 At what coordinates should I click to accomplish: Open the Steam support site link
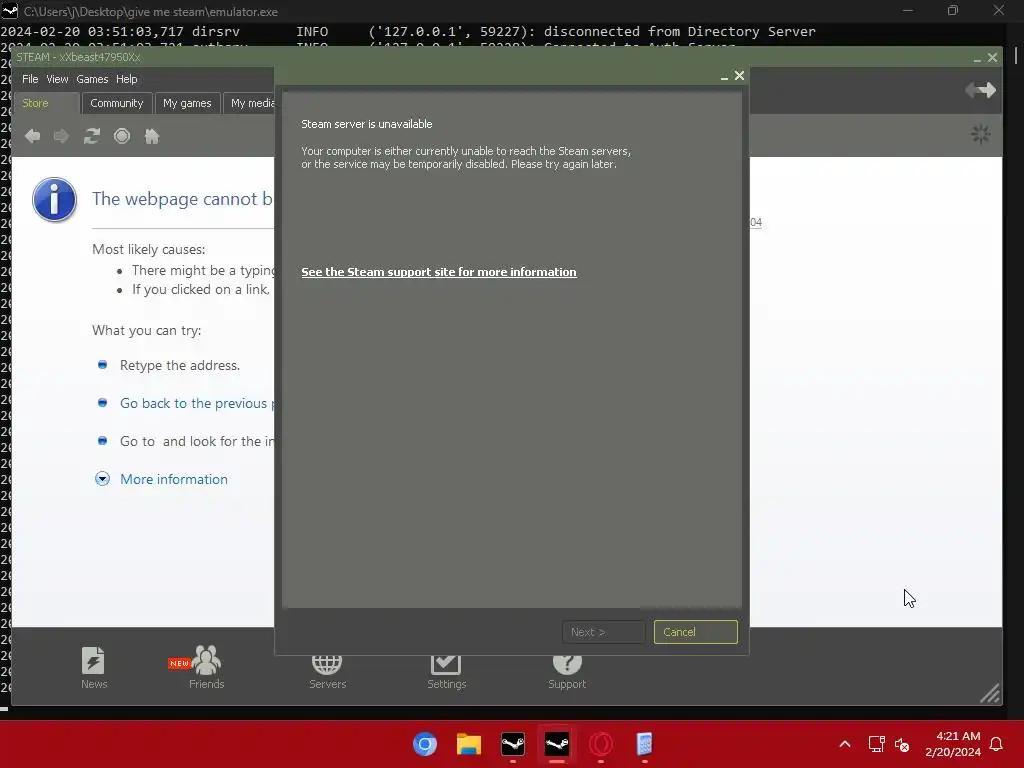click(439, 272)
